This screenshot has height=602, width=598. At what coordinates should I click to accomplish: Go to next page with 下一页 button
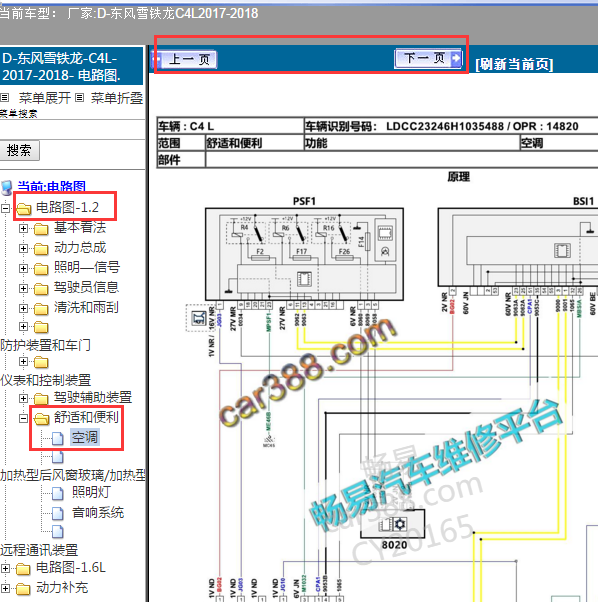point(428,58)
